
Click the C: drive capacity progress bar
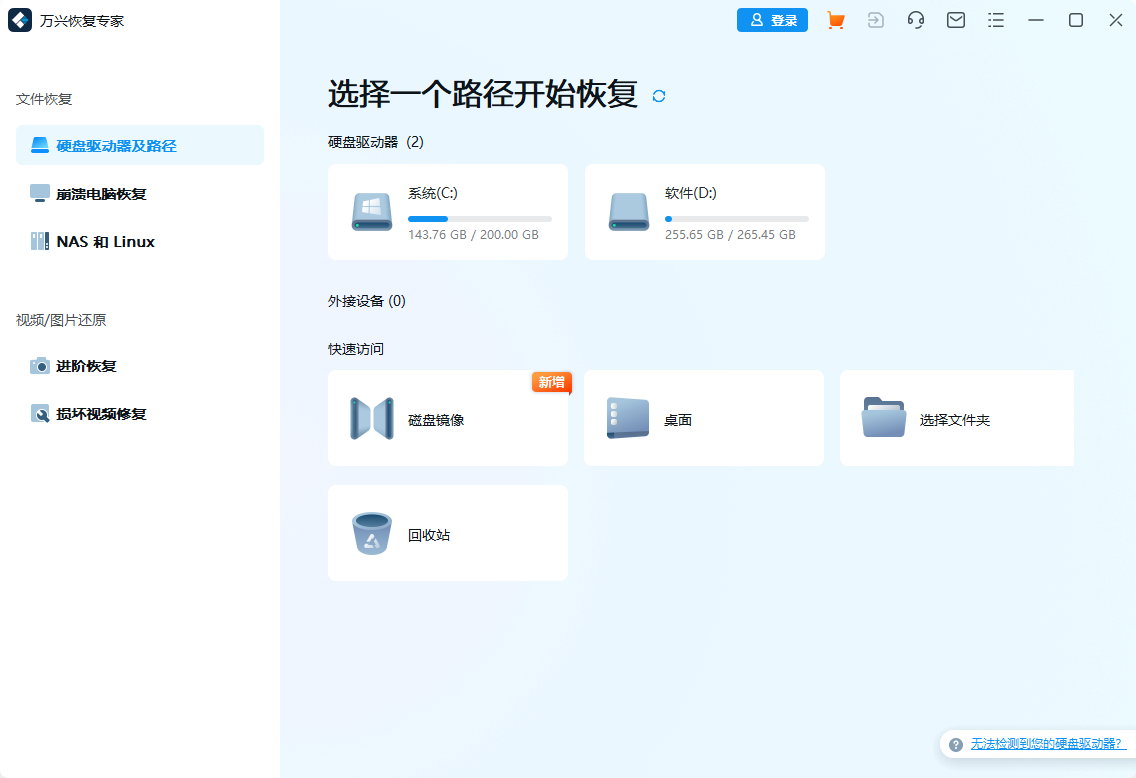[480, 218]
